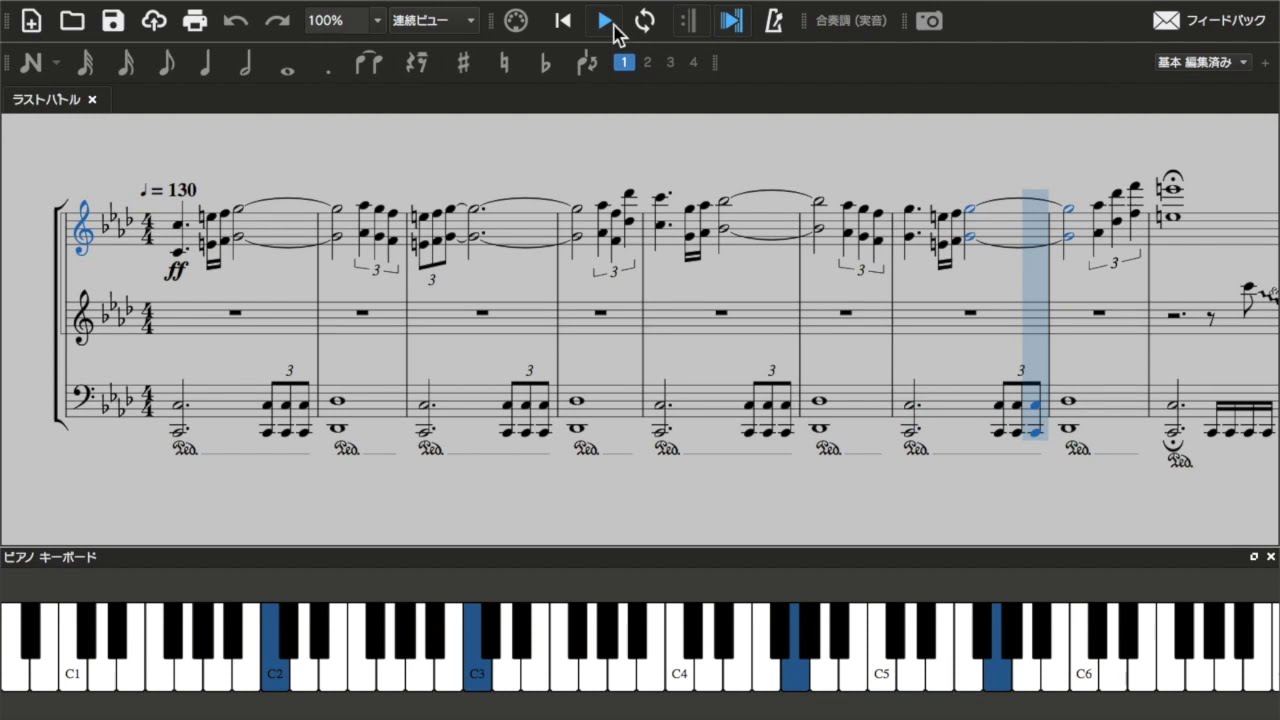Open the 基本 編集済み workspace dropdown
This screenshot has width=1280, height=720.
(1203, 62)
